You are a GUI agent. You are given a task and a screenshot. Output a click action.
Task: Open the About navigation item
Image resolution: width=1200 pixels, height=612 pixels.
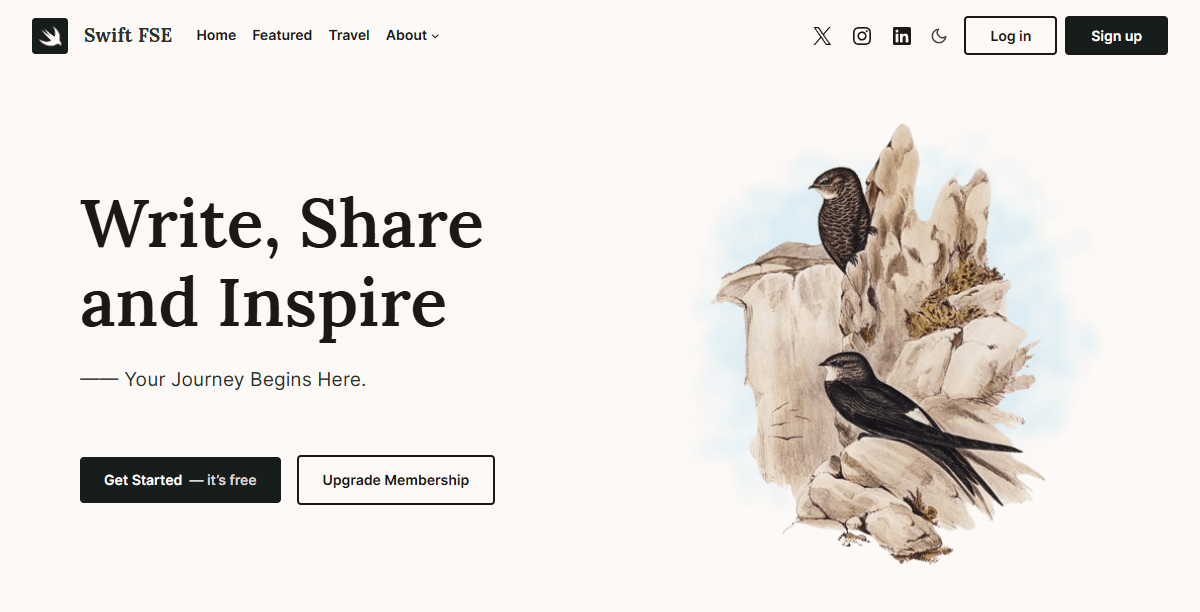coord(406,35)
